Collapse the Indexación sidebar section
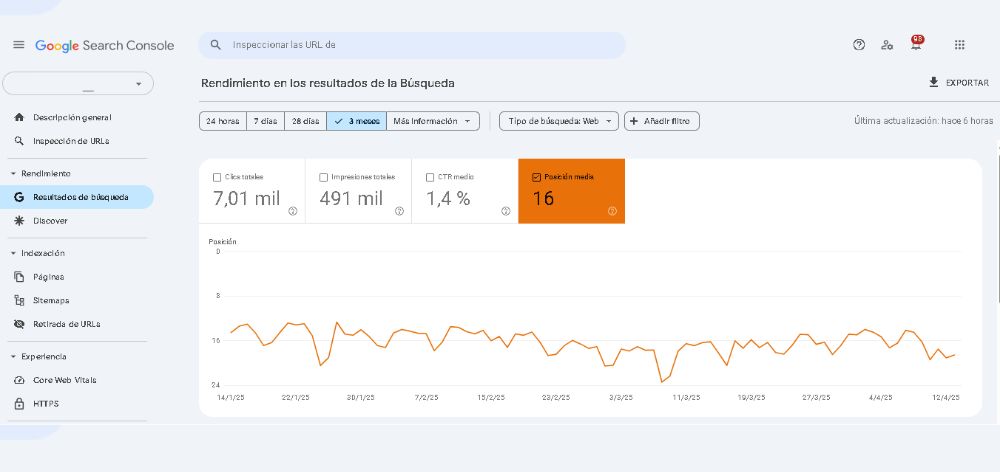1000x472 pixels. [x=13, y=253]
